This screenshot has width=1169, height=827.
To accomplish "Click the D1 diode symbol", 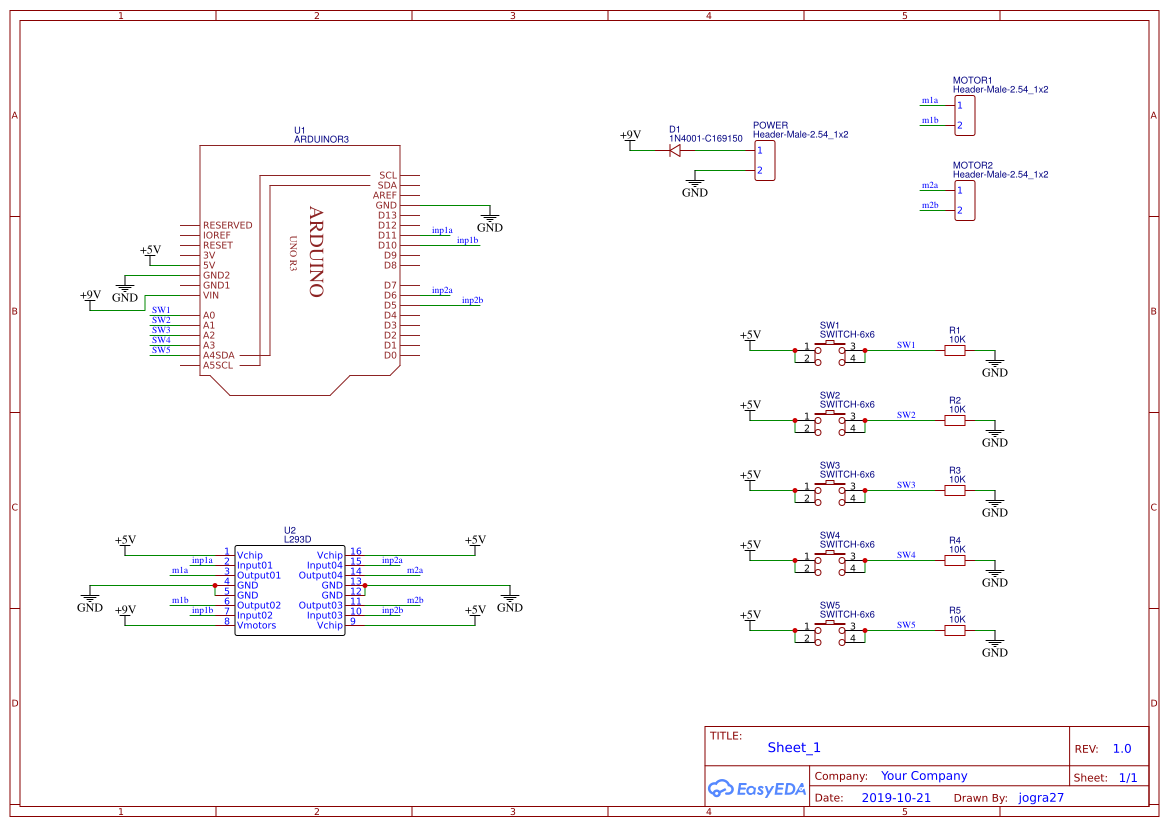I will point(674,150).
